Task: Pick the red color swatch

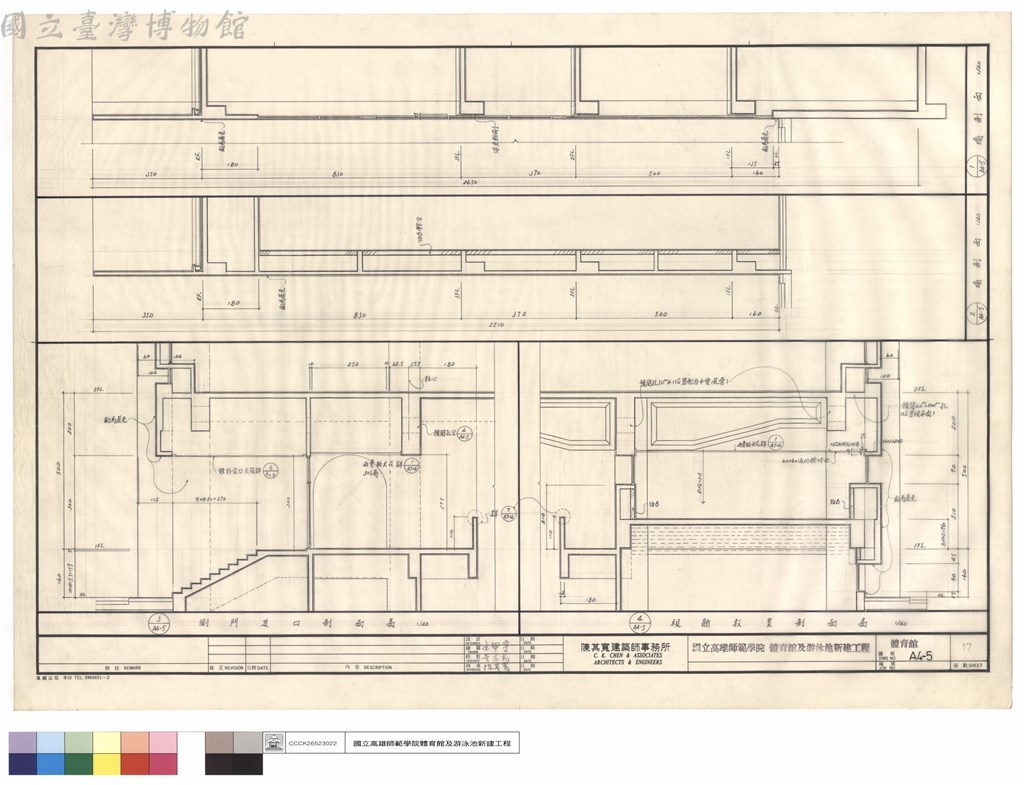Action: pyautogui.click(x=135, y=764)
